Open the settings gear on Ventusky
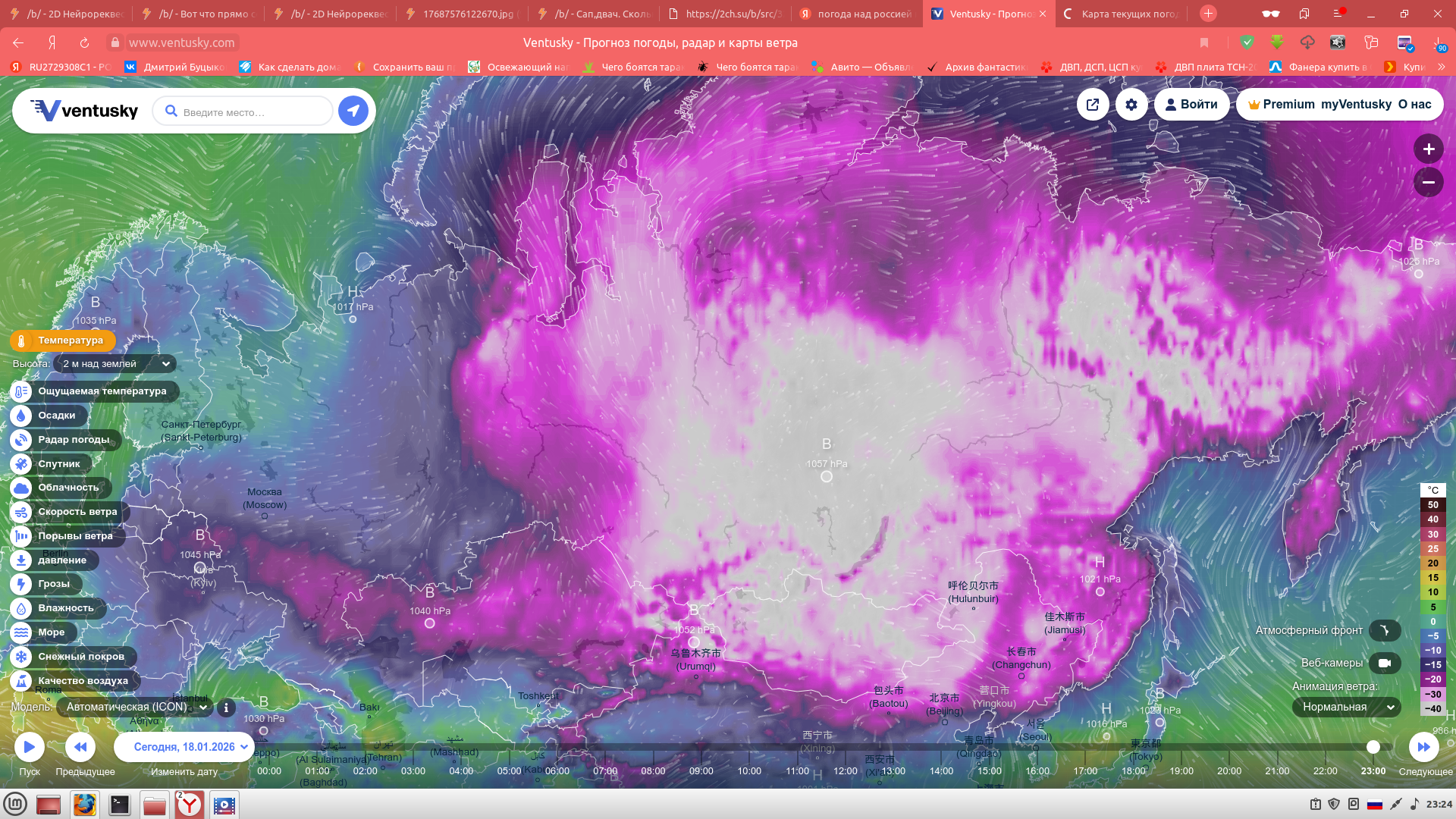 1131,105
